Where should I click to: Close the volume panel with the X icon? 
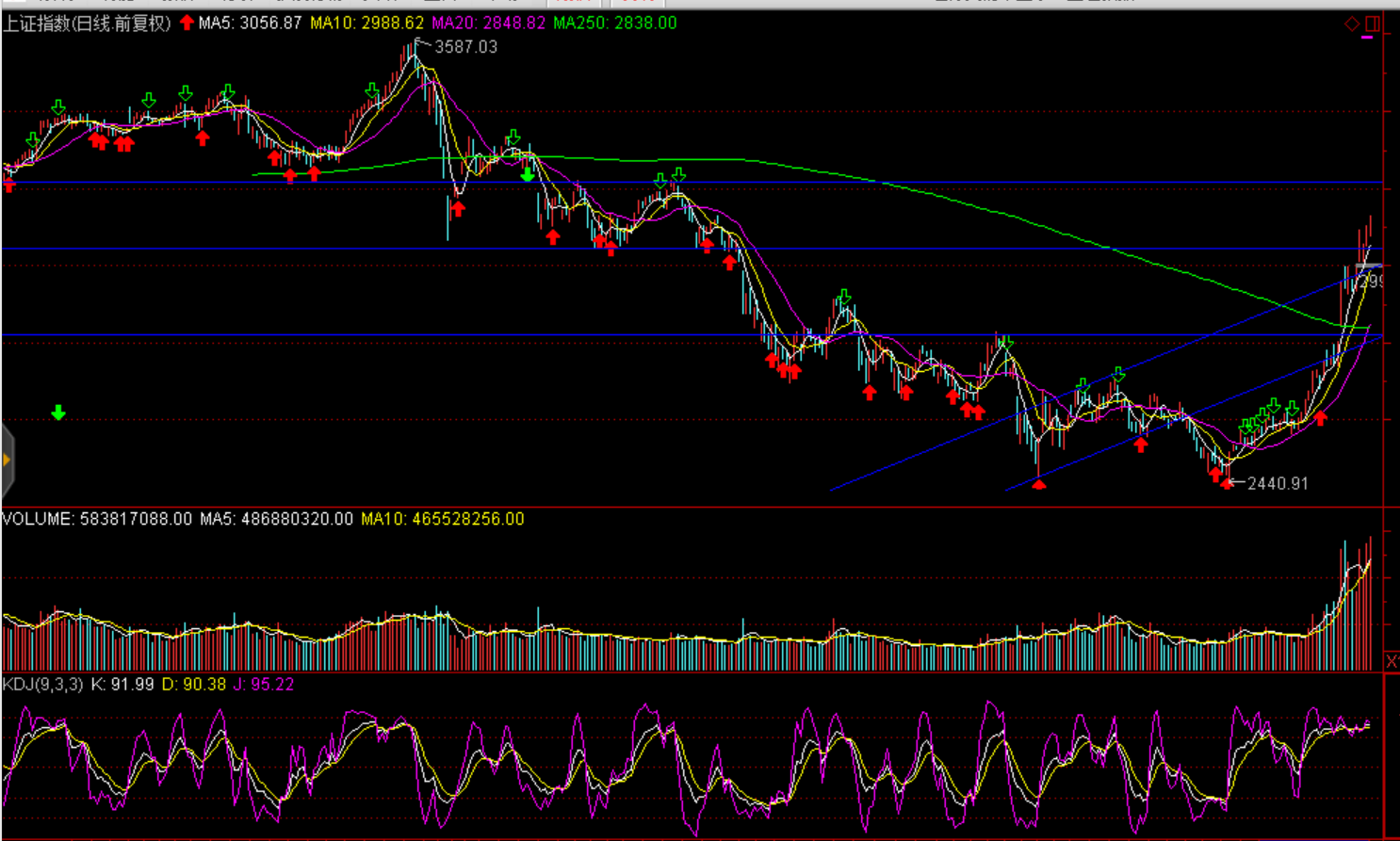pos(1392,661)
